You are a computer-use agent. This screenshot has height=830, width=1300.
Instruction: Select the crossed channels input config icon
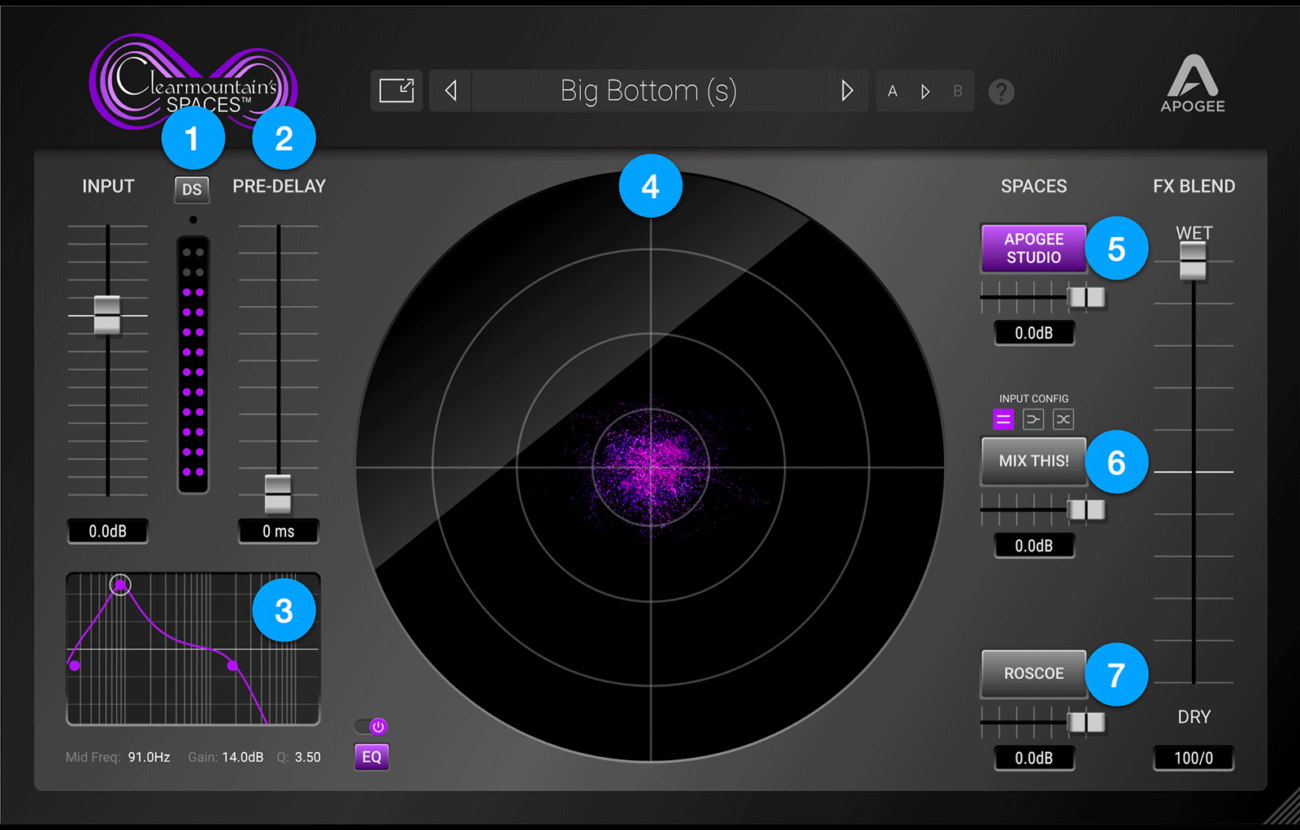click(1063, 420)
